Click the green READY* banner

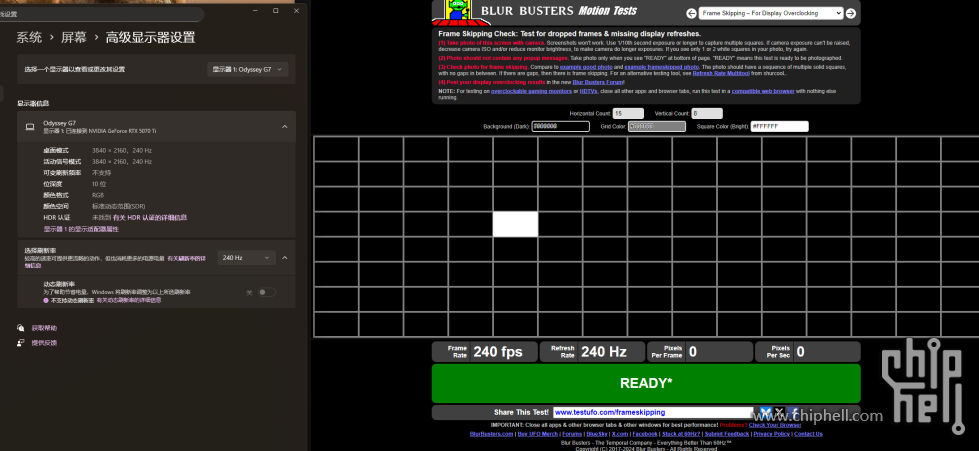[x=646, y=383]
